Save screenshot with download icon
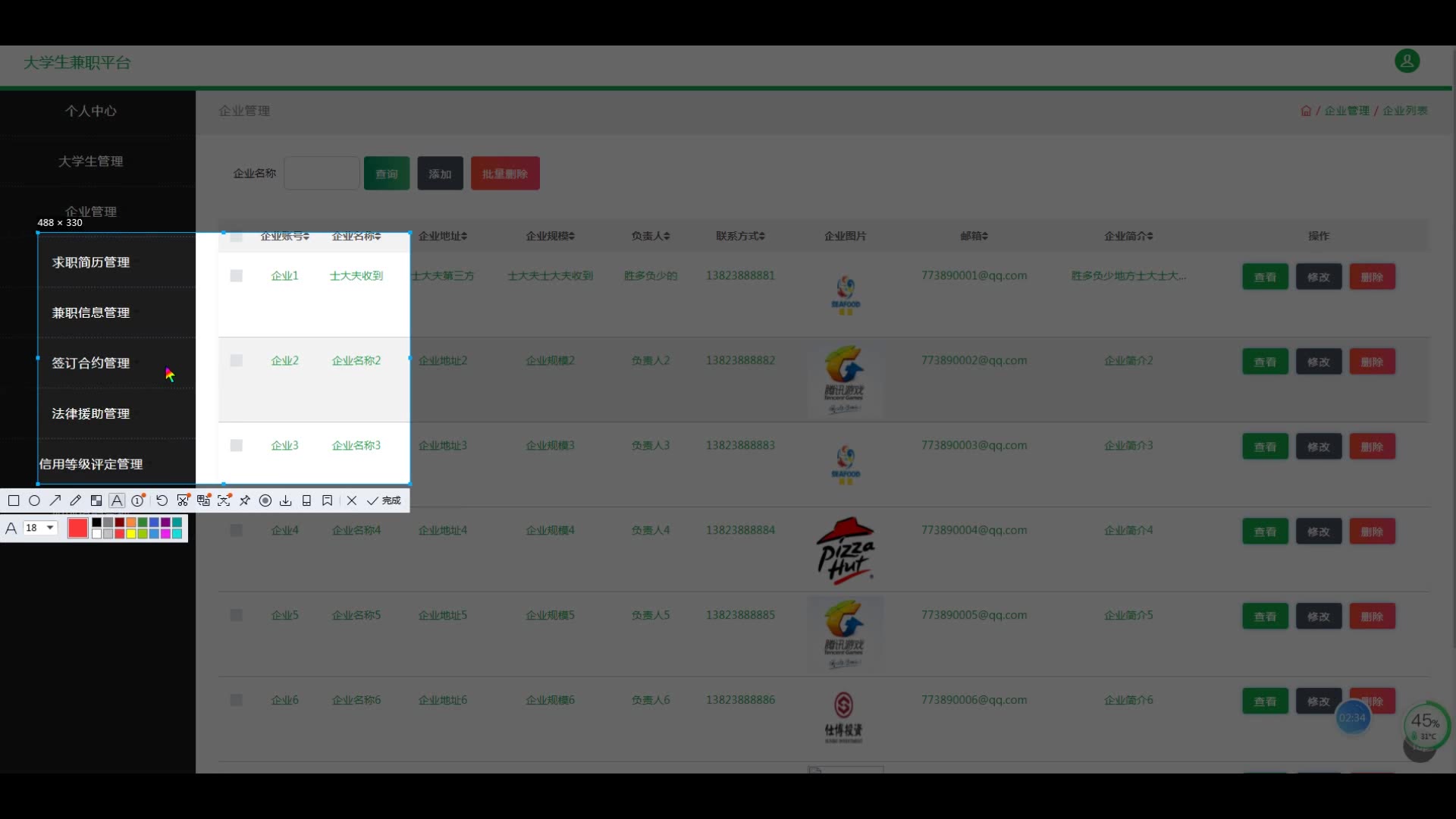 286,500
